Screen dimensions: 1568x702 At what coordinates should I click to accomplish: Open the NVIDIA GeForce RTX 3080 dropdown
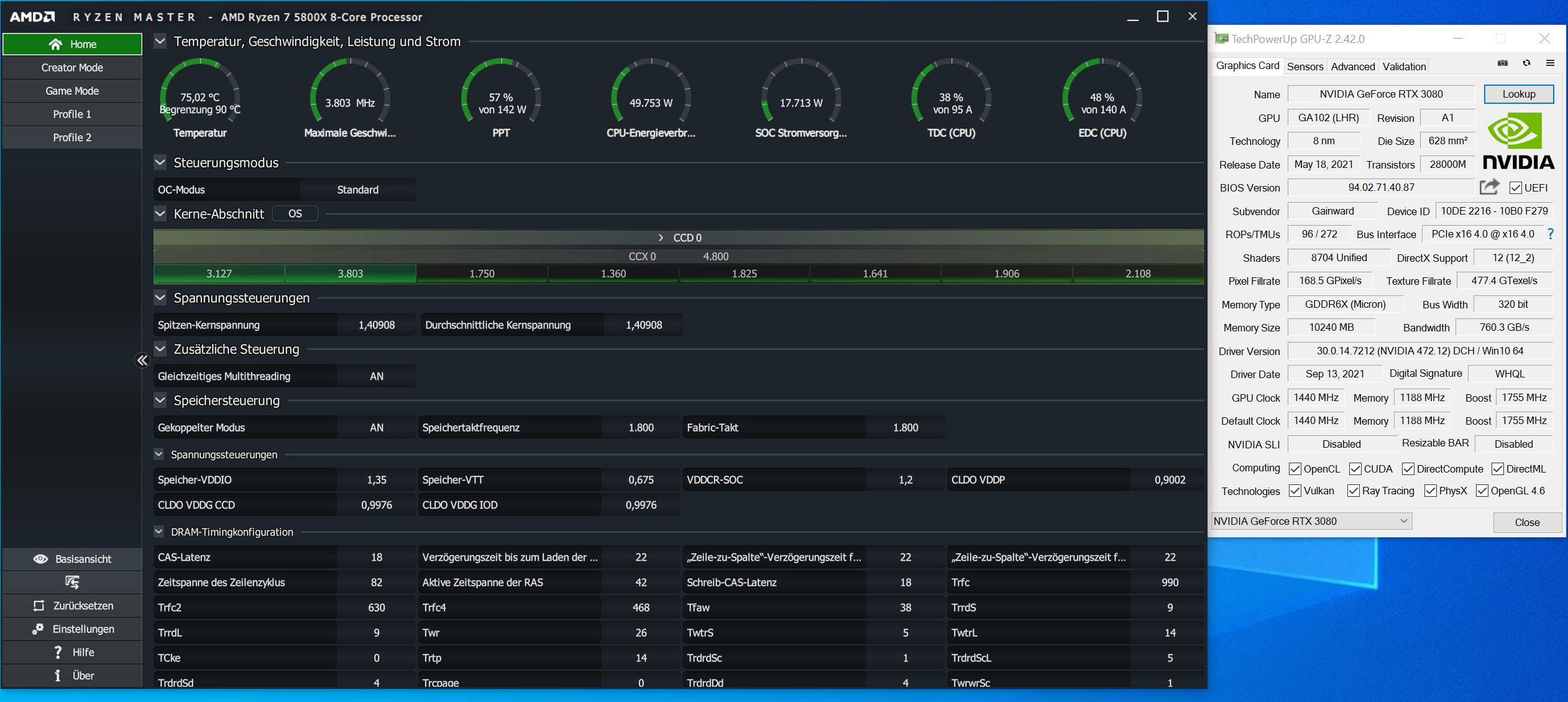[1311, 521]
